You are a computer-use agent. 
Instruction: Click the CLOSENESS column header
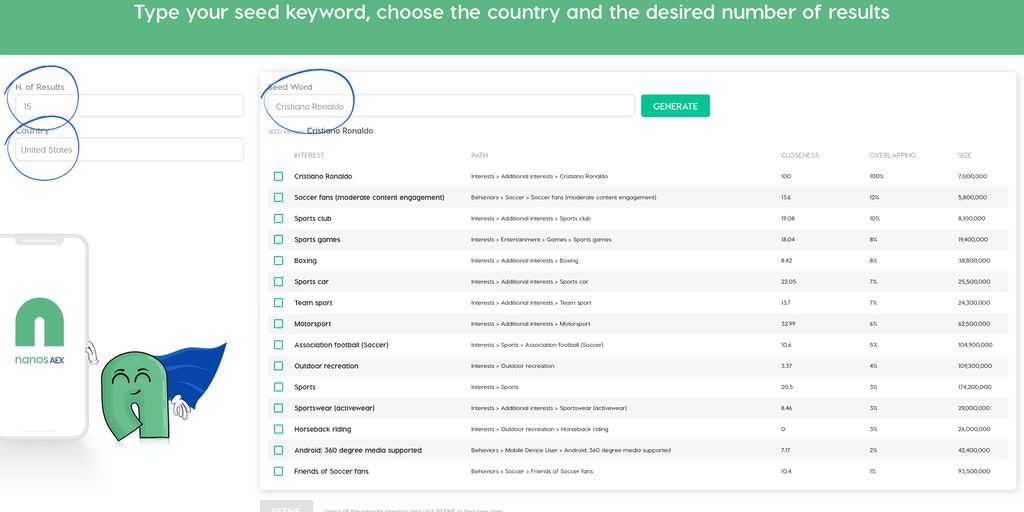tap(799, 155)
